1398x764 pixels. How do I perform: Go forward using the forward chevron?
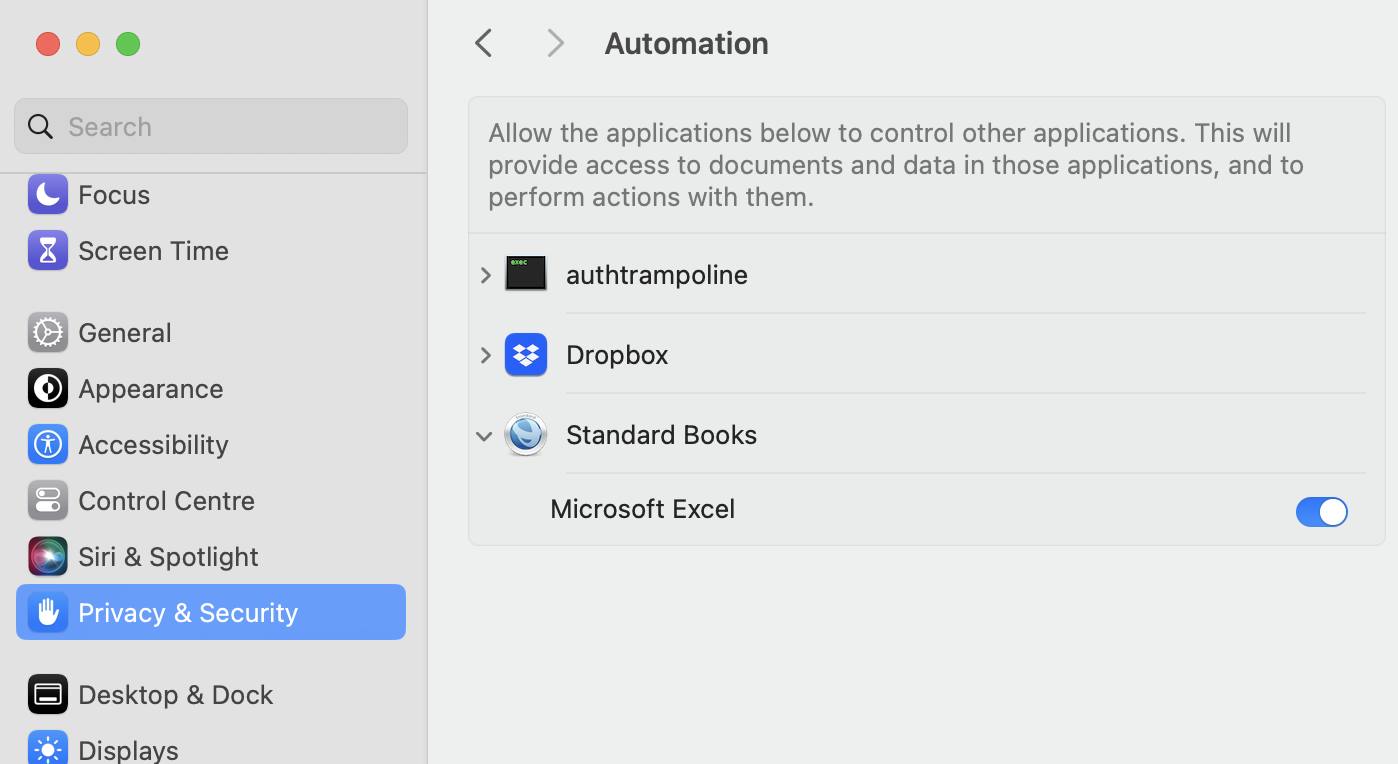[556, 43]
